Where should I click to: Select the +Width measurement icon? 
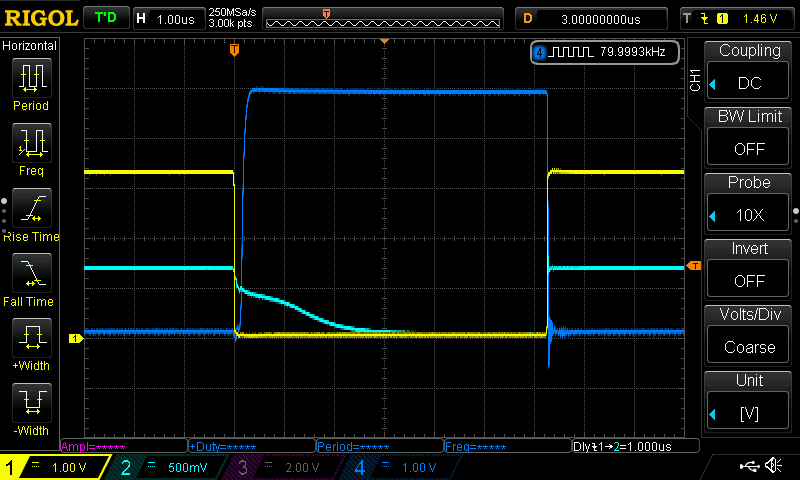pyautogui.click(x=32, y=338)
